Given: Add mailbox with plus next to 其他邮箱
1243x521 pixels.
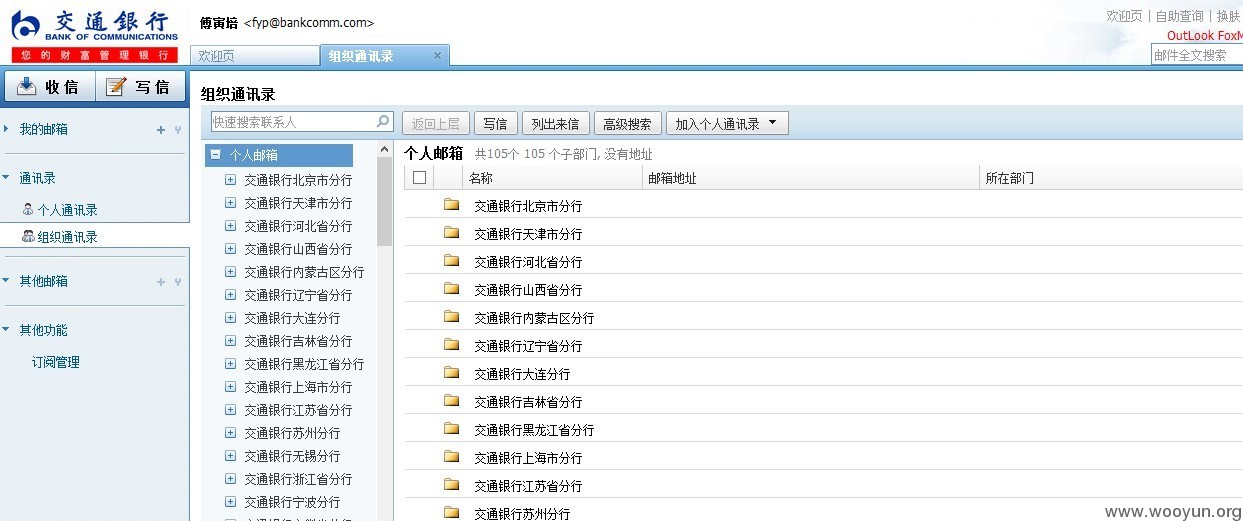Looking at the screenshot, I should tap(161, 282).
